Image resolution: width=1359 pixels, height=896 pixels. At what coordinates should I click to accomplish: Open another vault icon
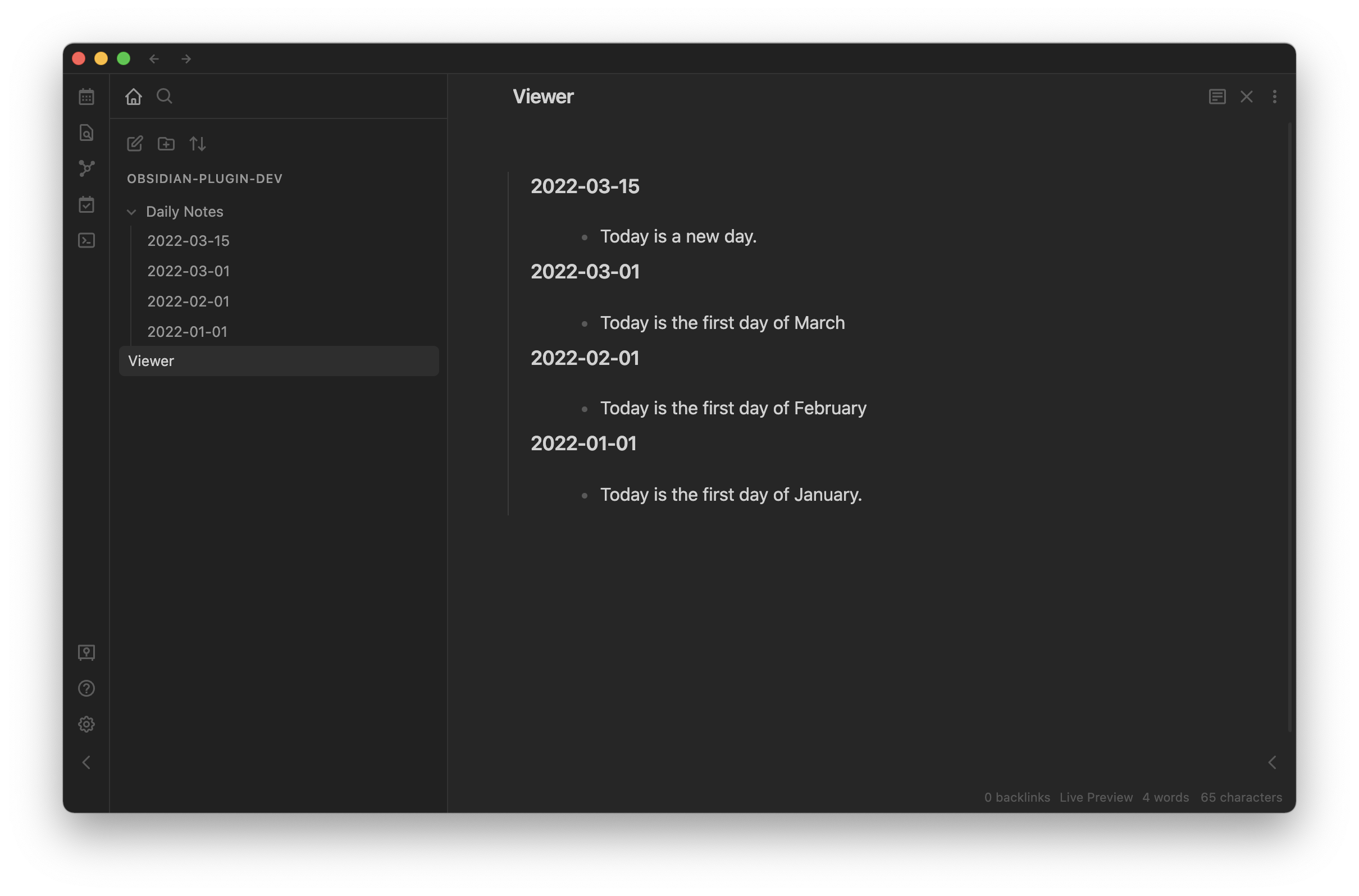(x=86, y=652)
